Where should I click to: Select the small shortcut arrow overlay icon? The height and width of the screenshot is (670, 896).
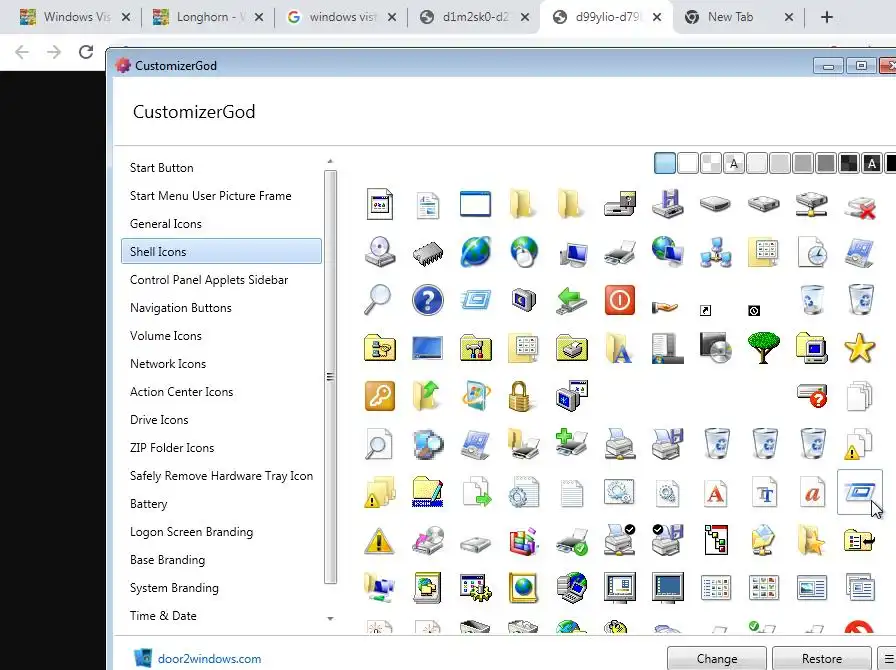[x=706, y=310]
